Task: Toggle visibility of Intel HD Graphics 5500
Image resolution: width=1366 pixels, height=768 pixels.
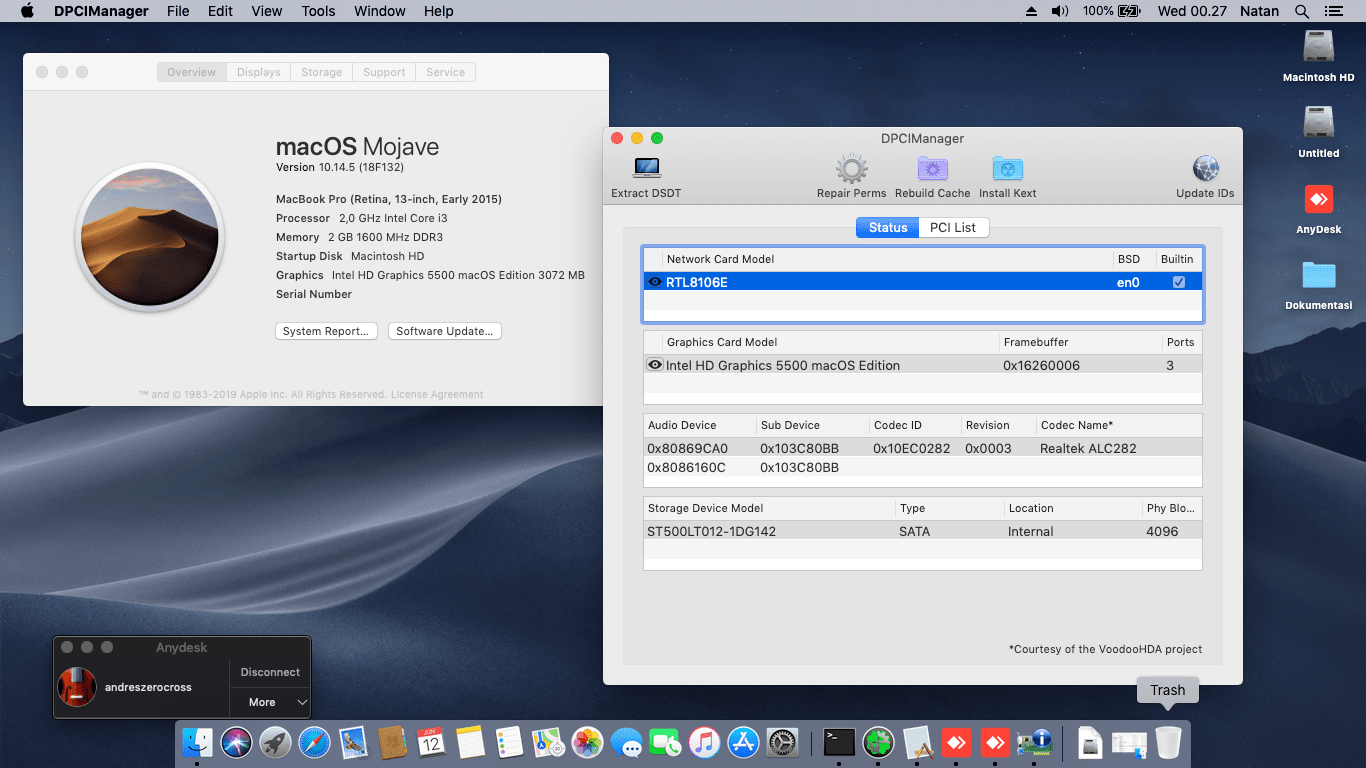Action: pyautogui.click(x=655, y=365)
